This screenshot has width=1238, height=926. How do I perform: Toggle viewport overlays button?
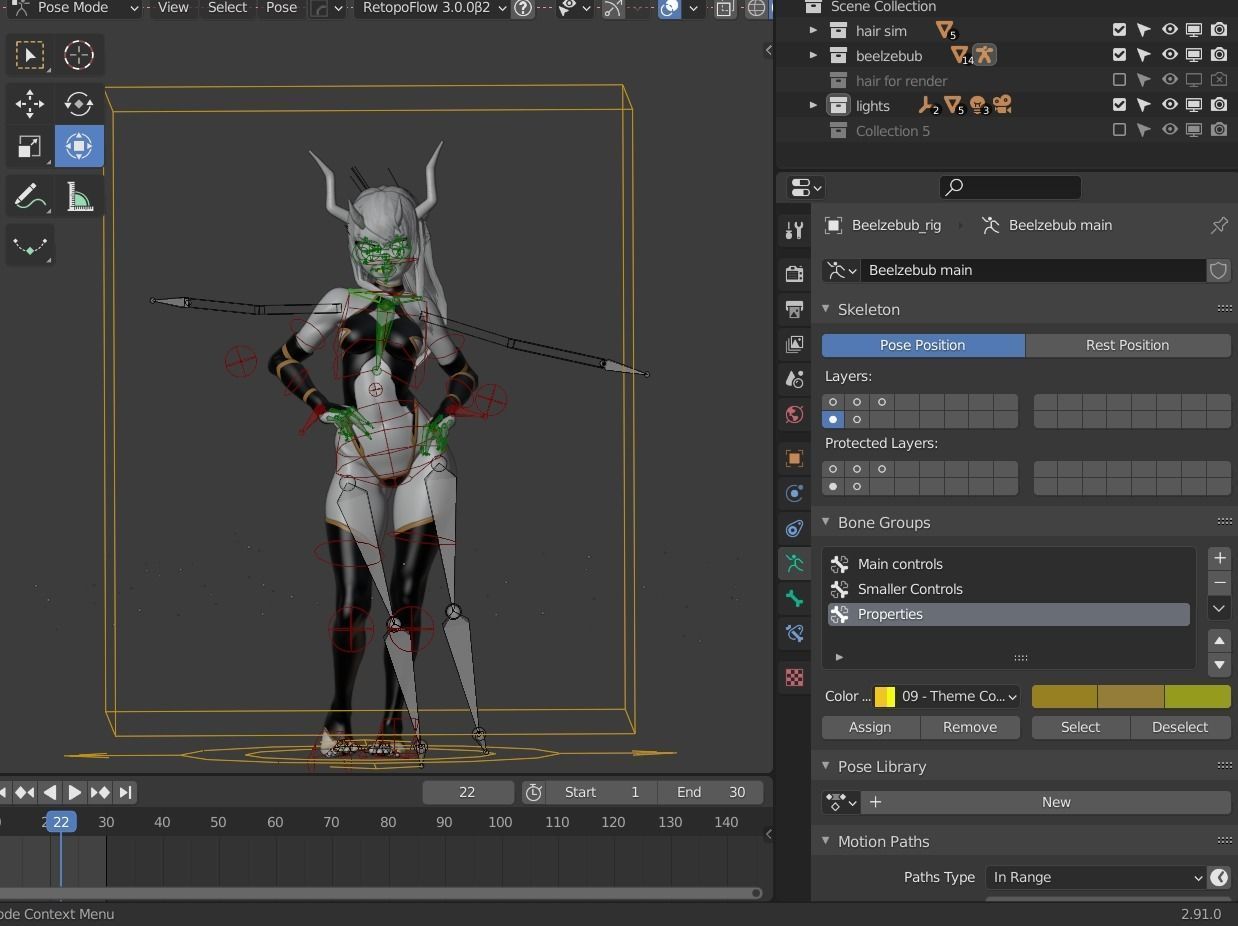tap(670, 8)
